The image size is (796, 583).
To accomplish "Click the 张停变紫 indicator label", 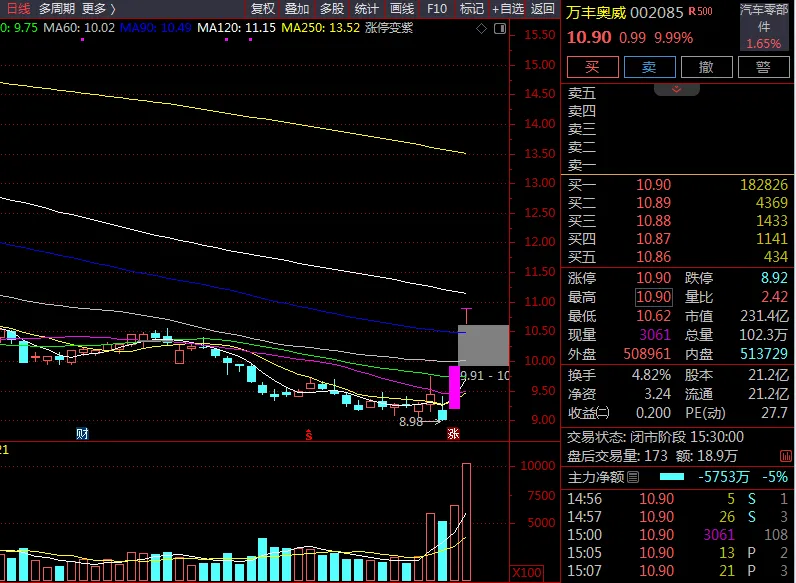I will click(388, 28).
